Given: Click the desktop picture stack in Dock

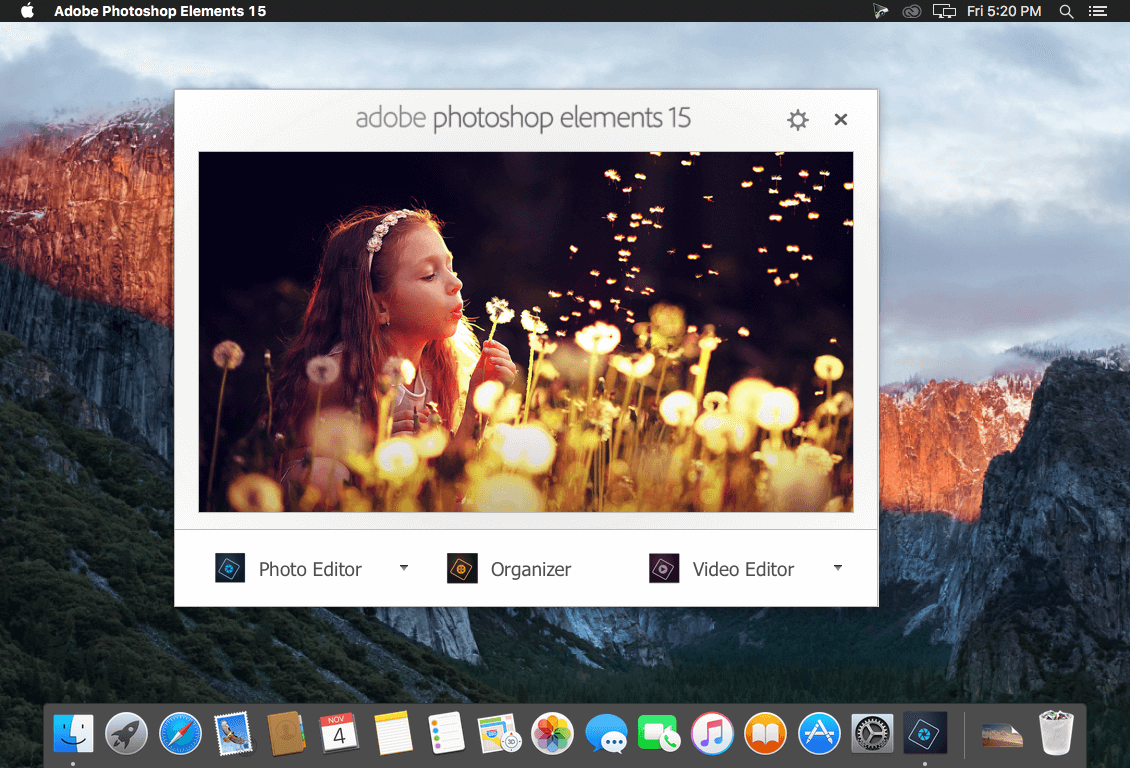Looking at the screenshot, I should point(1002,735).
